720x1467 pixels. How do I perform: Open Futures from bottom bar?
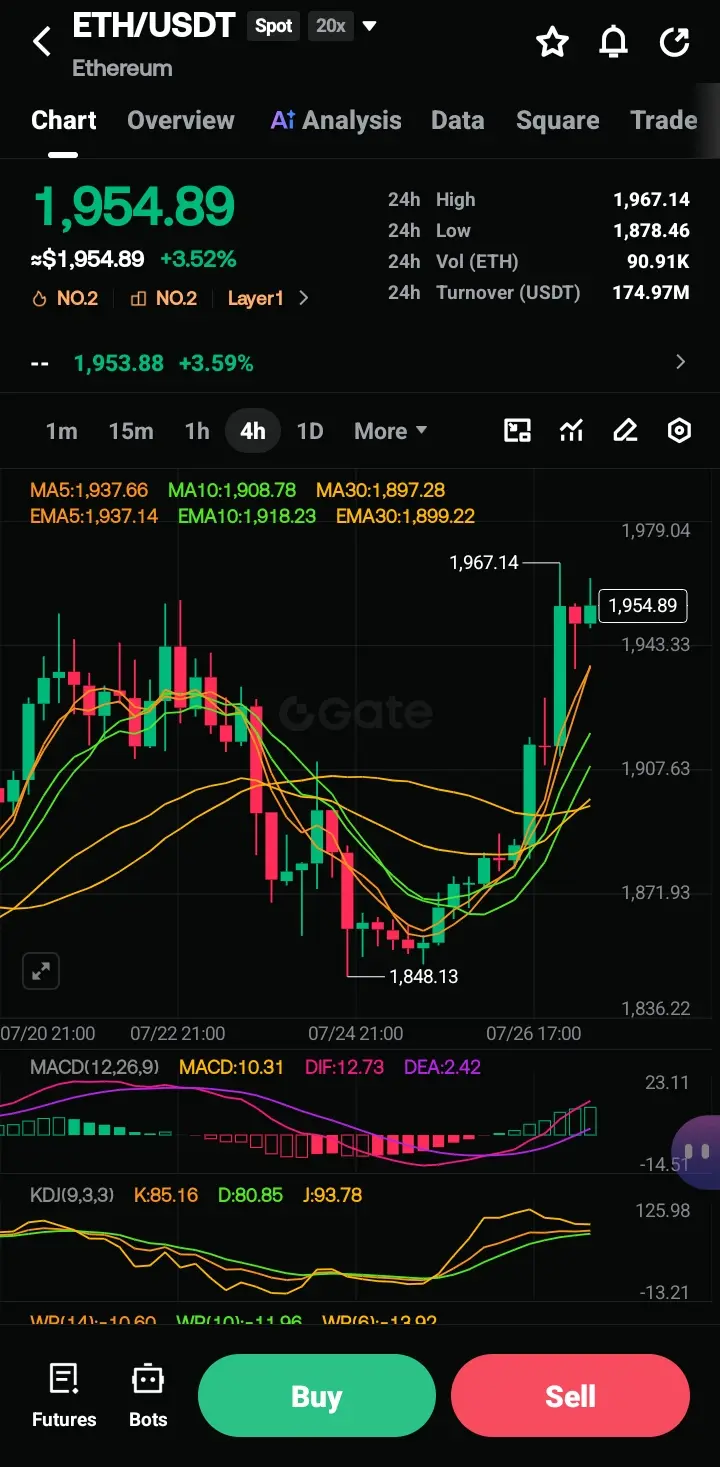pos(64,1396)
